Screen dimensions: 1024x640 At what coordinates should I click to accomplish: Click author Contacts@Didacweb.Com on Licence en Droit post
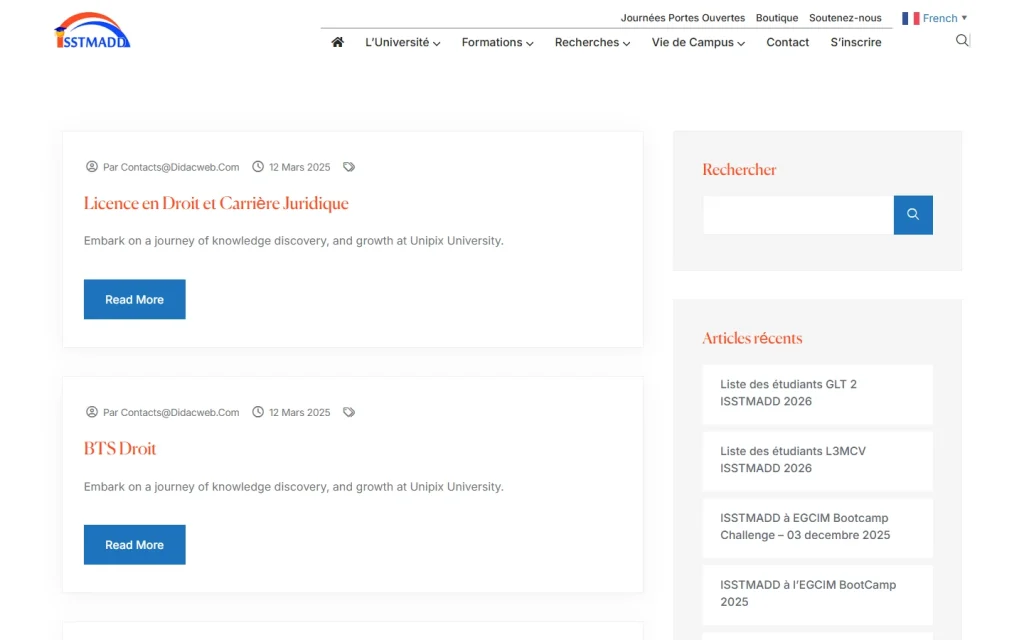[x=171, y=167]
